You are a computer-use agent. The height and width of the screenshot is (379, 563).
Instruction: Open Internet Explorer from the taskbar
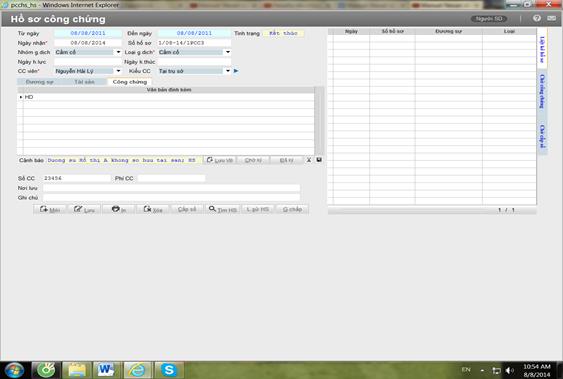pos(138,370)
